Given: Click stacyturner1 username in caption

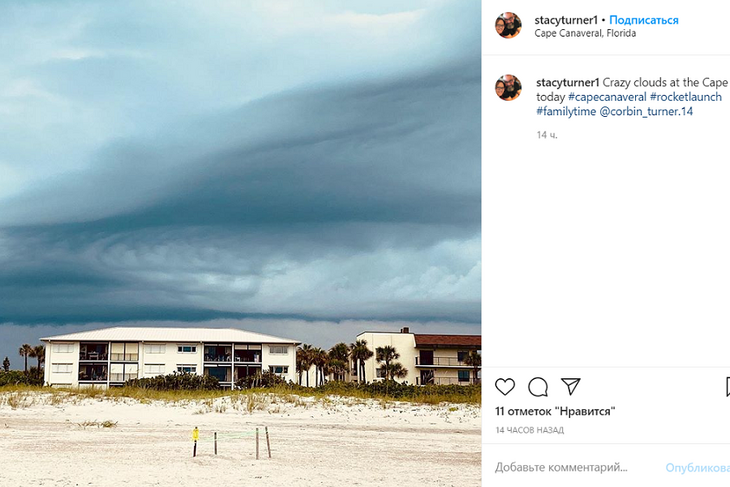Looking at the screenshot, I should pos(568,82).
